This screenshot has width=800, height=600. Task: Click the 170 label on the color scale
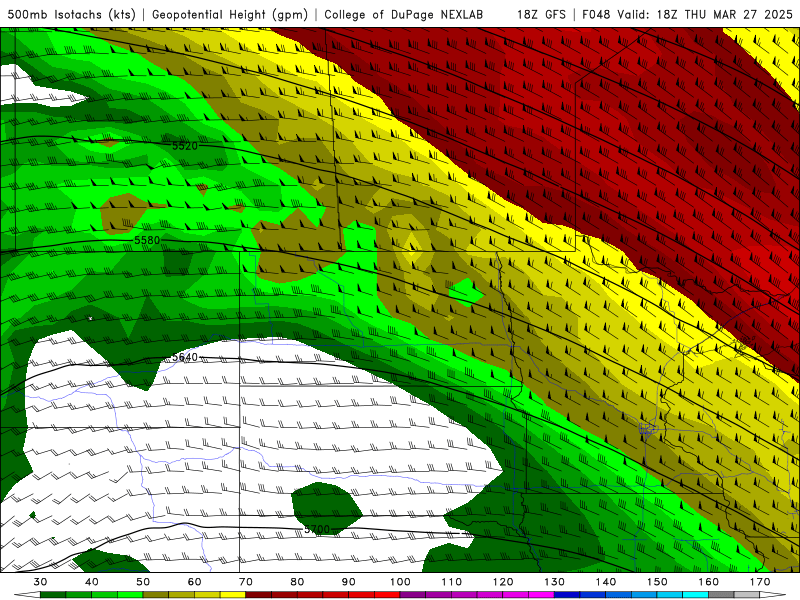[x=760, y=582]
